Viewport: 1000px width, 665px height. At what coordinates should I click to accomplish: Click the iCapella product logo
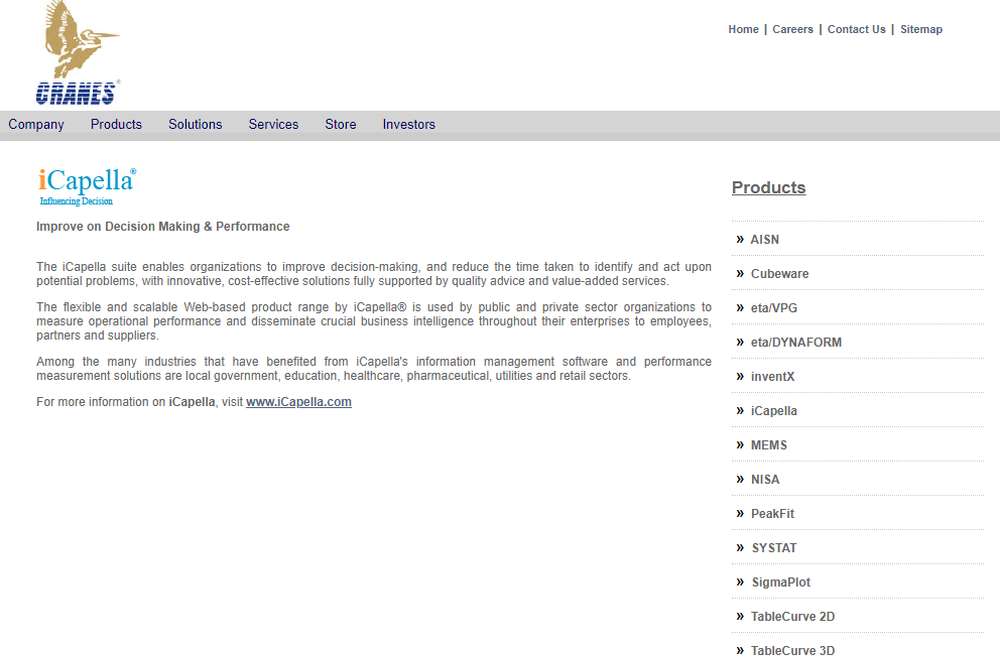coord(85,185)
